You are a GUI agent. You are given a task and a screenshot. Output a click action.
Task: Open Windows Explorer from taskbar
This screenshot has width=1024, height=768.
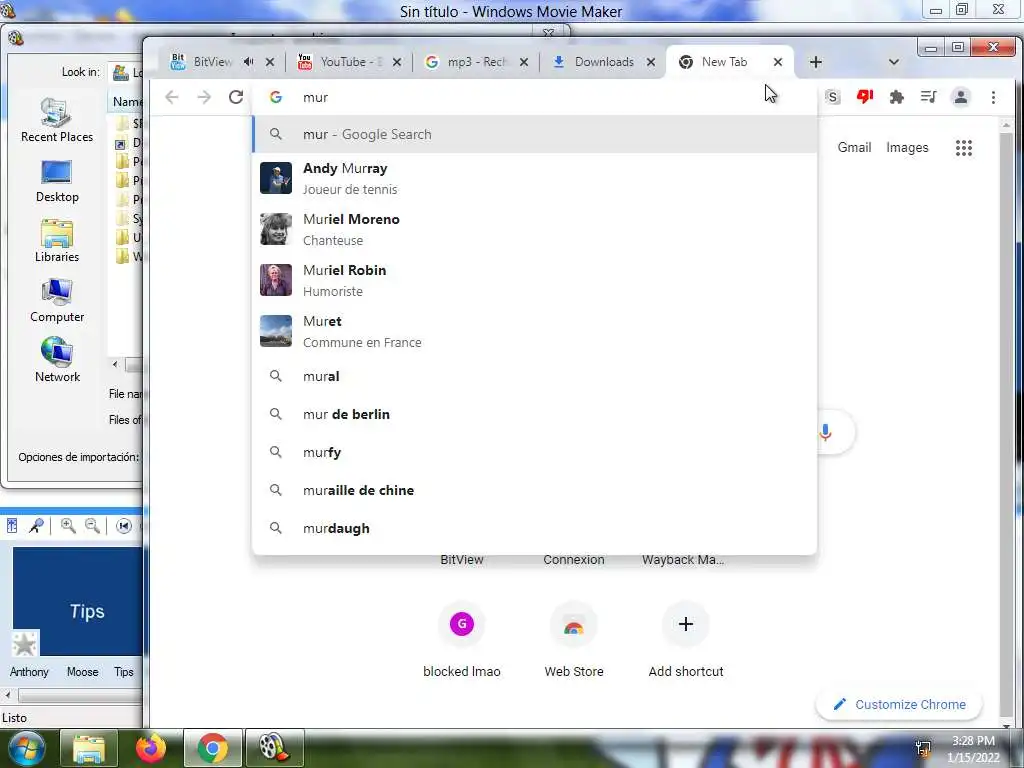tap(89, 748)
